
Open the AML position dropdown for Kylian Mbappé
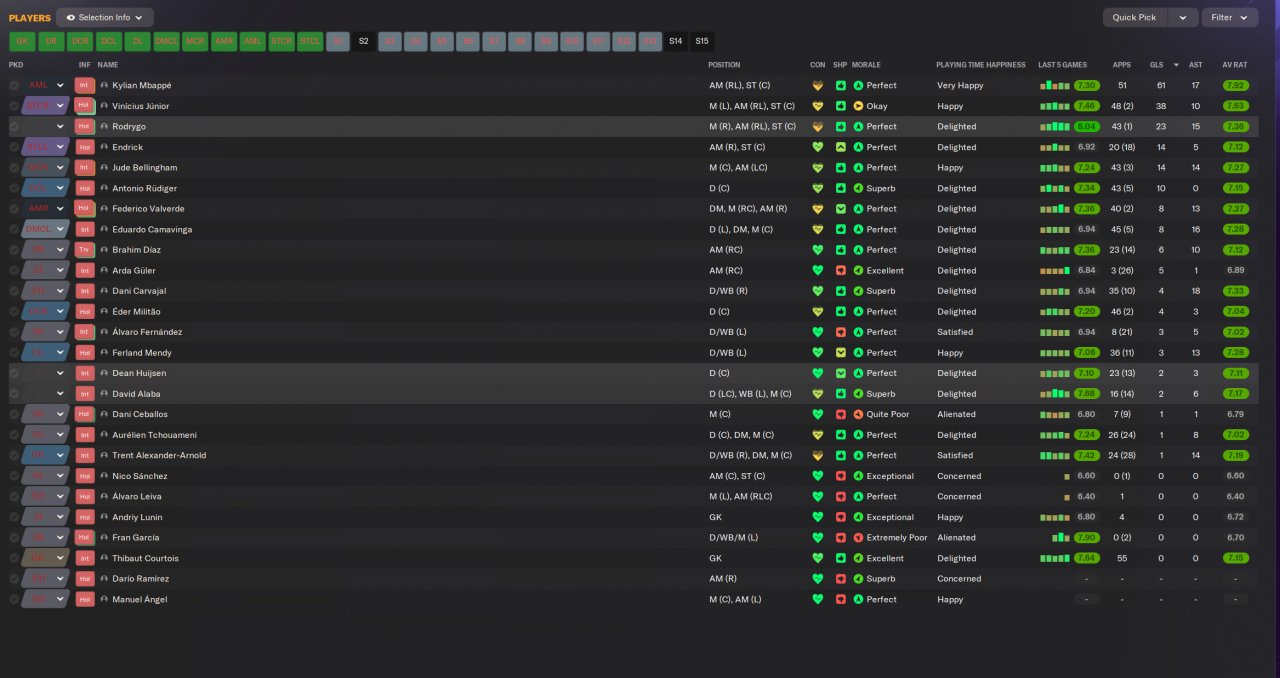(x=45, y=86)
